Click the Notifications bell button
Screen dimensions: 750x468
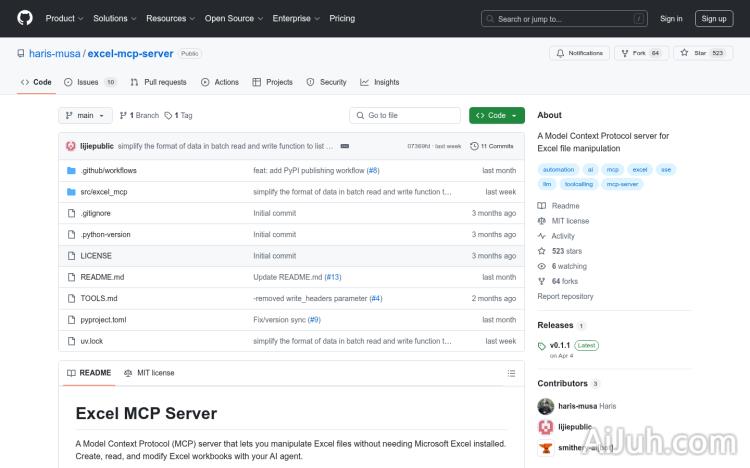[579, 53]
